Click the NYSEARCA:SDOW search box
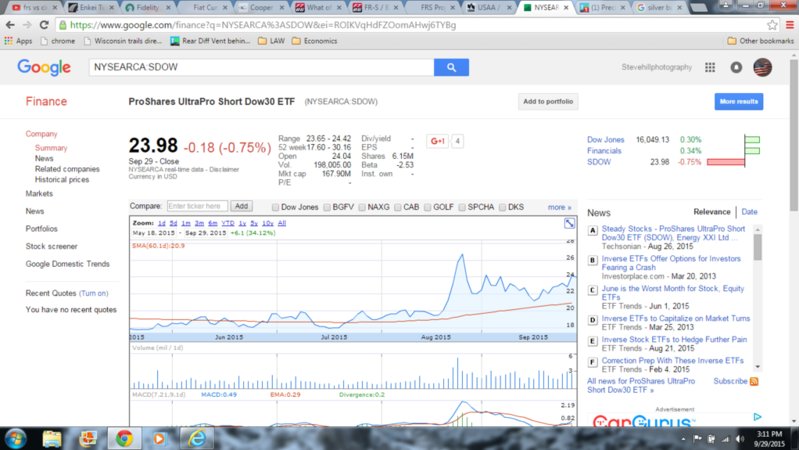The image size is (799, 450). (x=261, y=67)
